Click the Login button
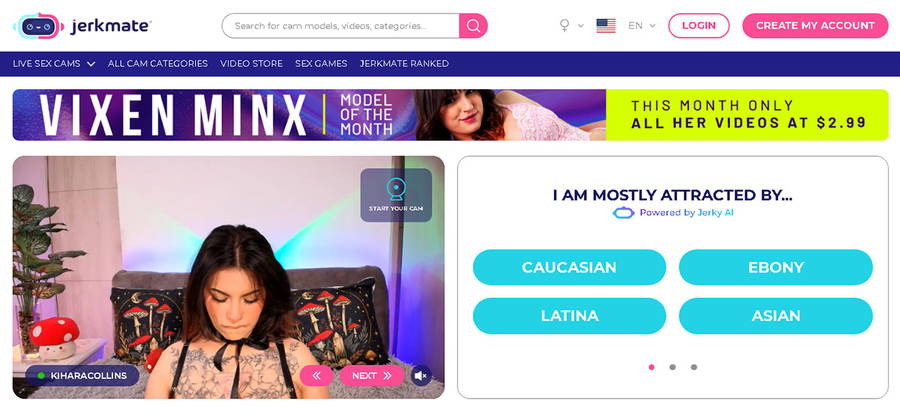 coord(699,26)
